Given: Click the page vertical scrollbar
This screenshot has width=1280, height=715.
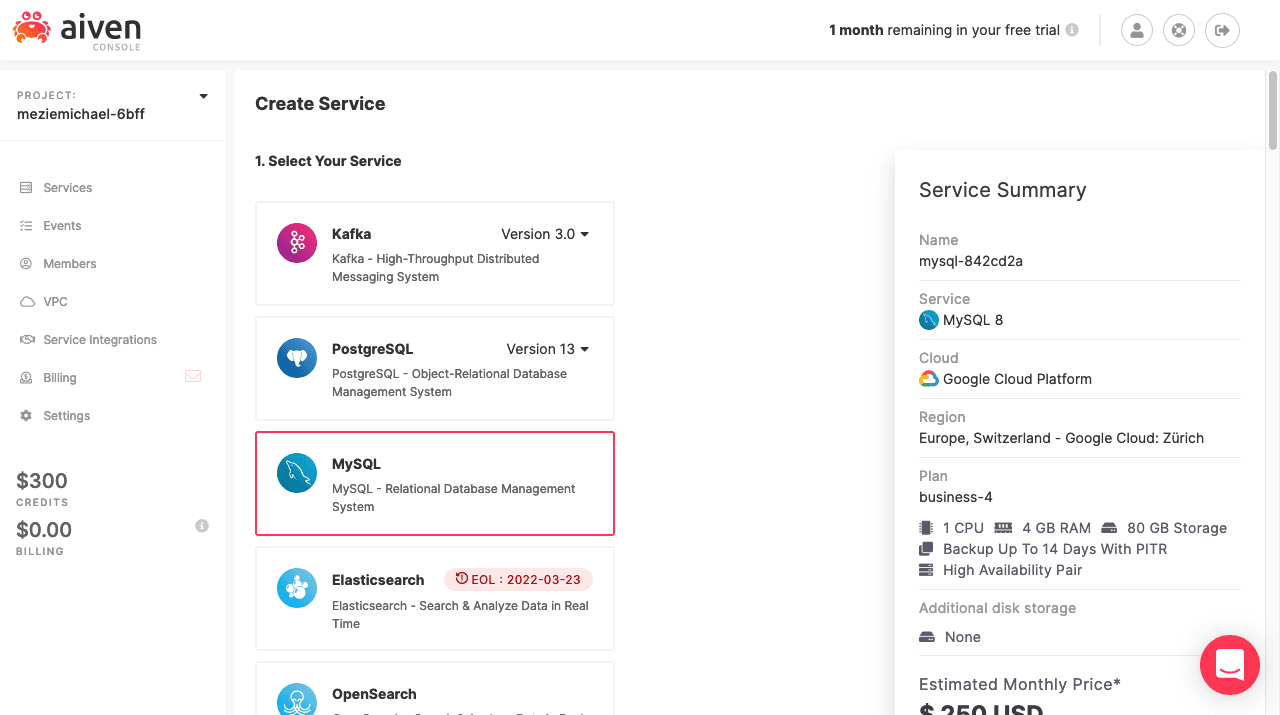Looking at the screenshot, I should tap(1272, 110).
